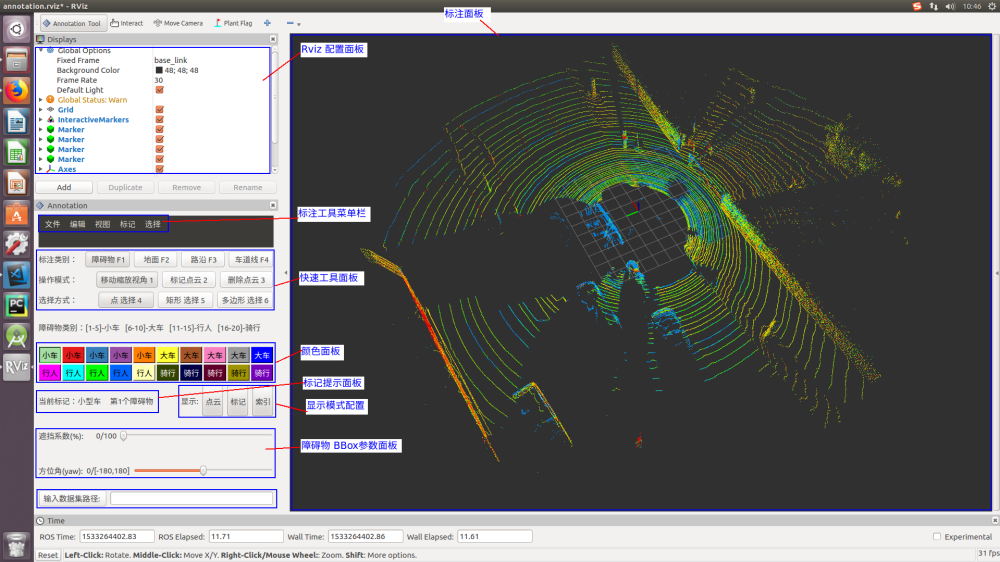Expand the Grid display node
This screenshot has width=1000, height=562.
(x=41, y=110)
